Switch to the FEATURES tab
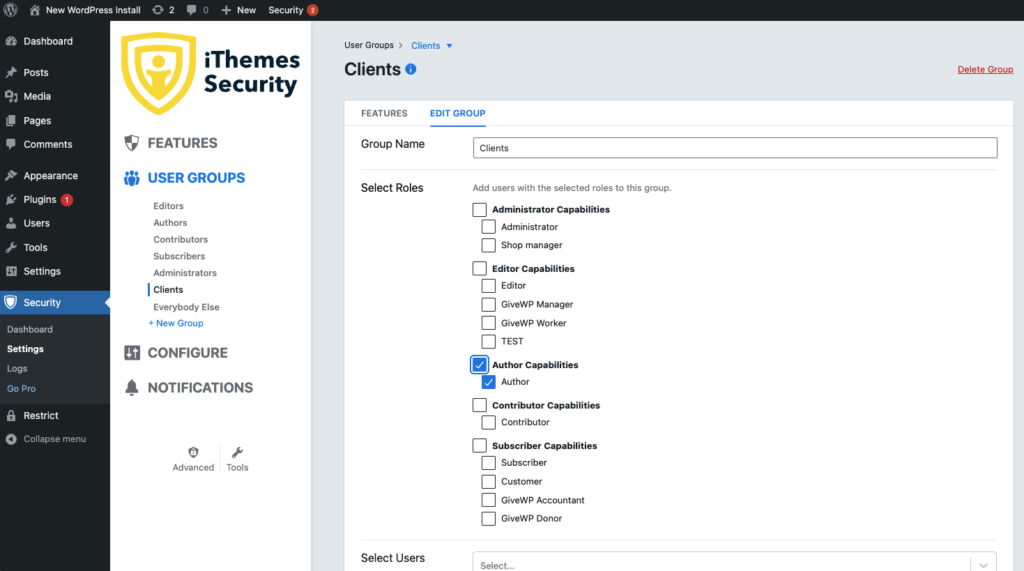Image resolution: width=1024 pixels, height=571 pixels. click(x=384, y=113)
